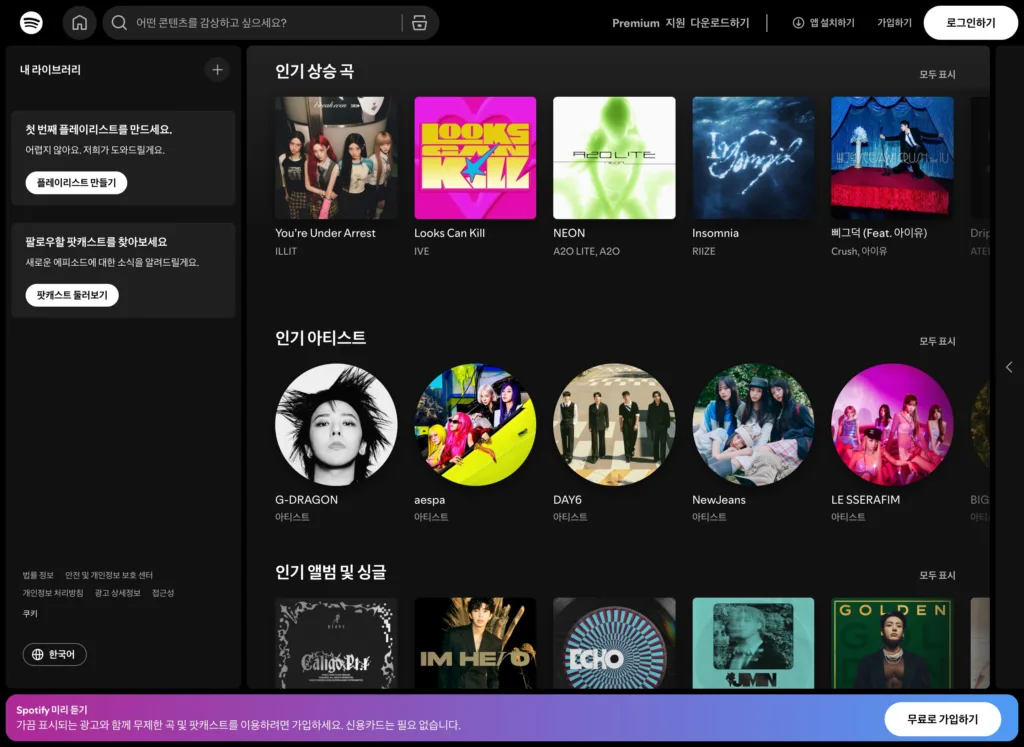Click the download icon beside 앱 설치하기
The image size is (1024, 747).
798,23
